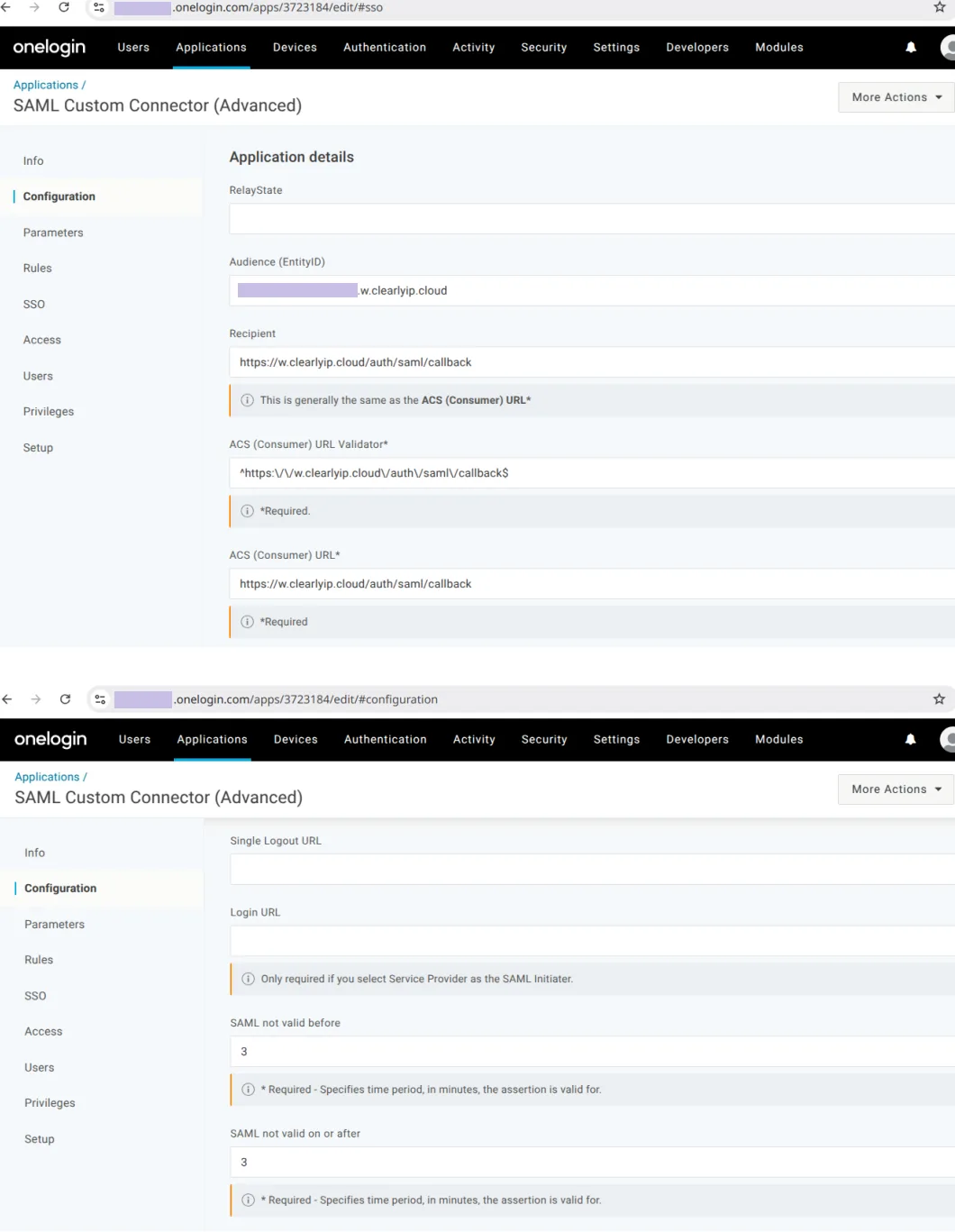Click the info icon under the ACS URL Validator field
The height and width of the screenshot is (1232, 955).
pyautogui.click(x=247, y=511)
